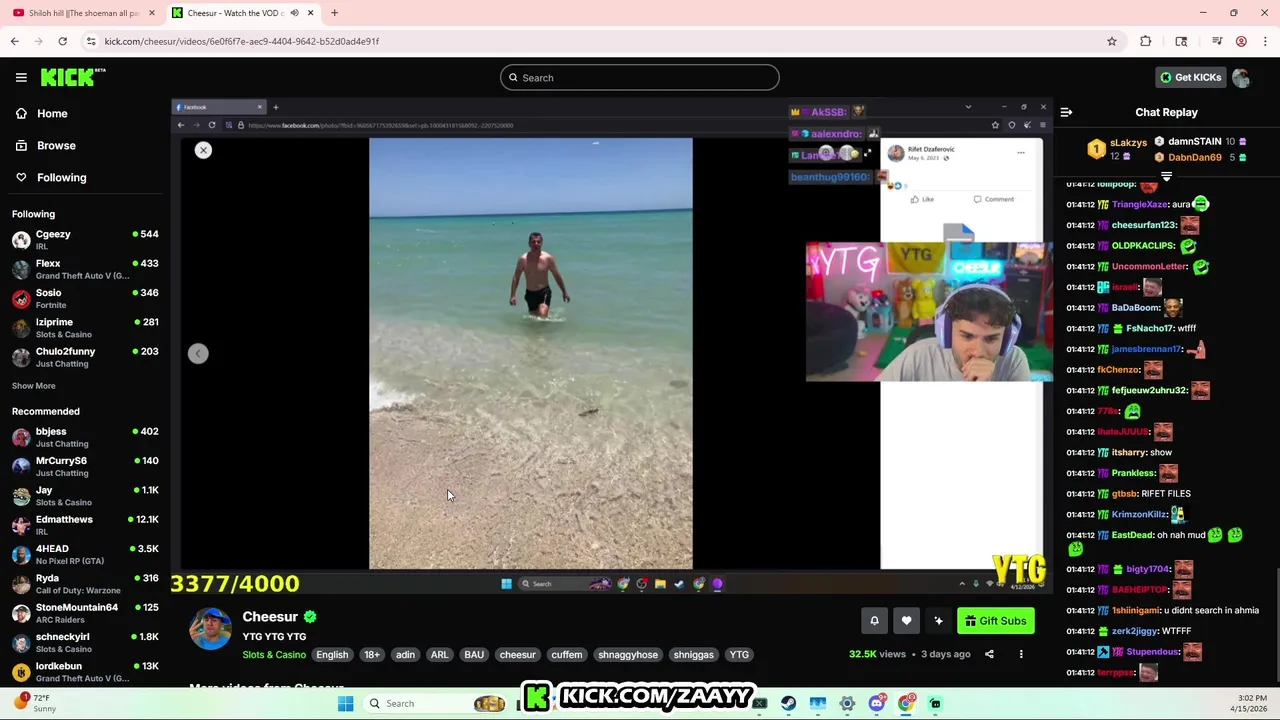Switch to the Cheesur VOD tab
The height and width of the screenshot is (720, 1280).
coord(234,13)
